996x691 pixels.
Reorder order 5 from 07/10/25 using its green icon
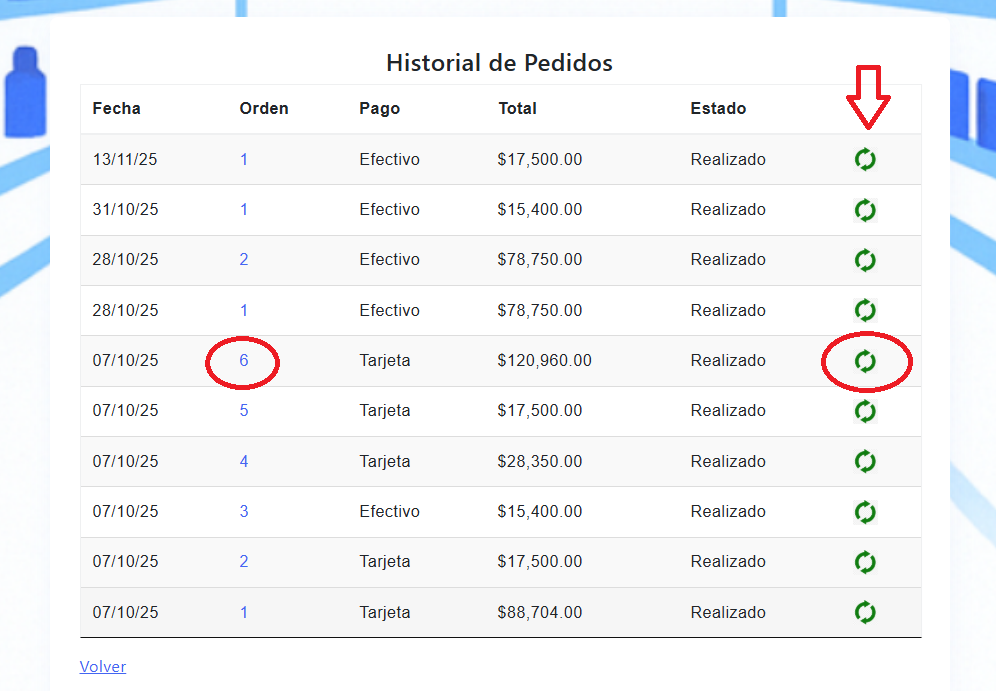(x=865, y=411)
